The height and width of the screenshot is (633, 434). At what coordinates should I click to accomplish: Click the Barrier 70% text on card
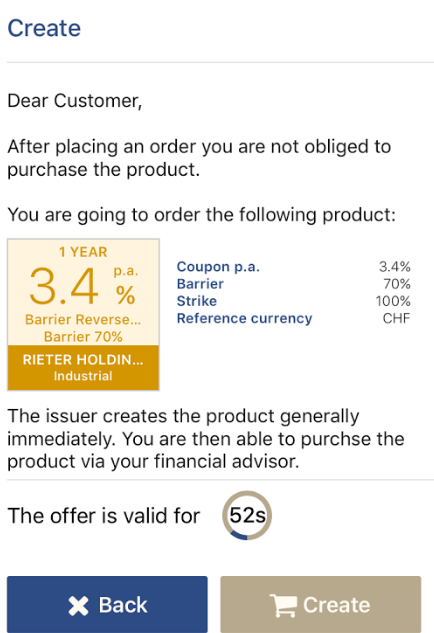pyautogui.click(x=83, y=337)
